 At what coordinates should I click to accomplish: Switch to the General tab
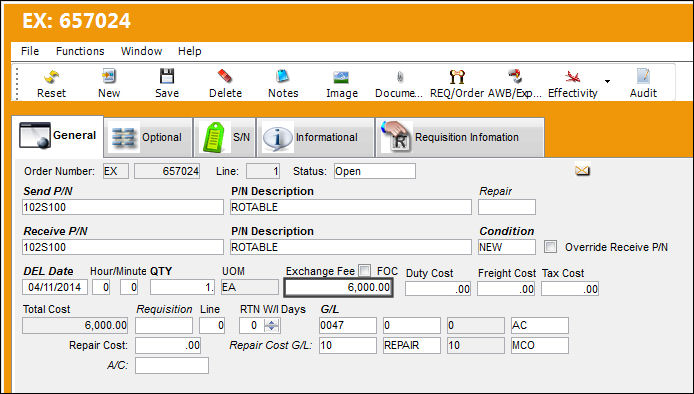(58, 136)
